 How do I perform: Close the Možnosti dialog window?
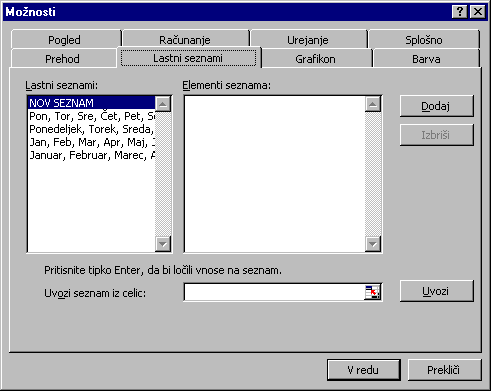pos(477,12)
